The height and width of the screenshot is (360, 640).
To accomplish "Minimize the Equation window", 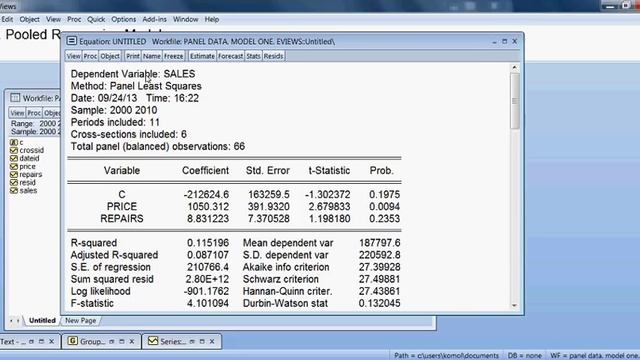I will tap(494, 41).
